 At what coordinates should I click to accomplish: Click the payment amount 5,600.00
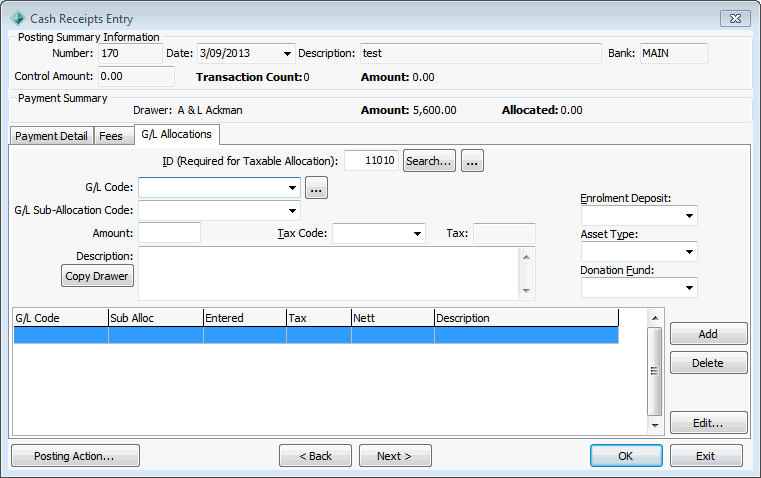tap(435, 110)
